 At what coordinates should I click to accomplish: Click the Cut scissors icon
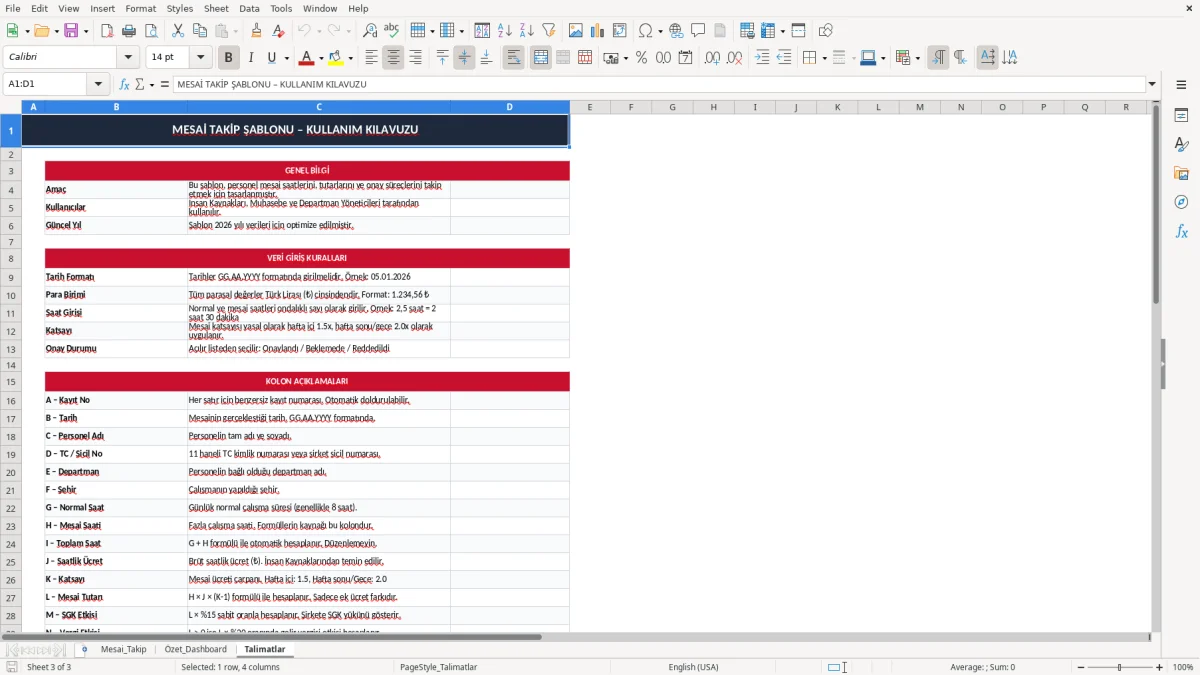pyautogui.click(x=178, y=31)
